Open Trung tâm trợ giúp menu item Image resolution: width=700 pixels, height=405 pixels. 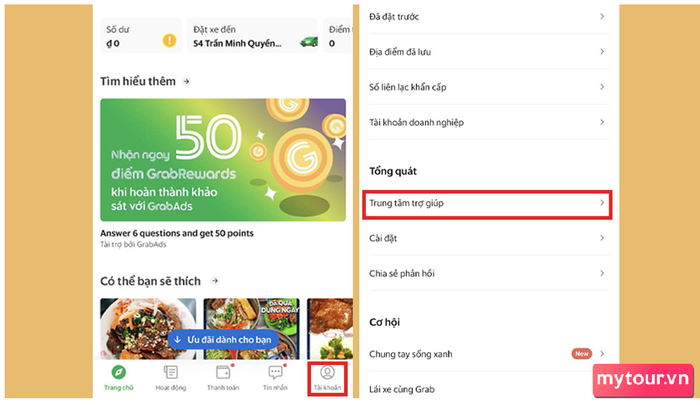(487, 204)
